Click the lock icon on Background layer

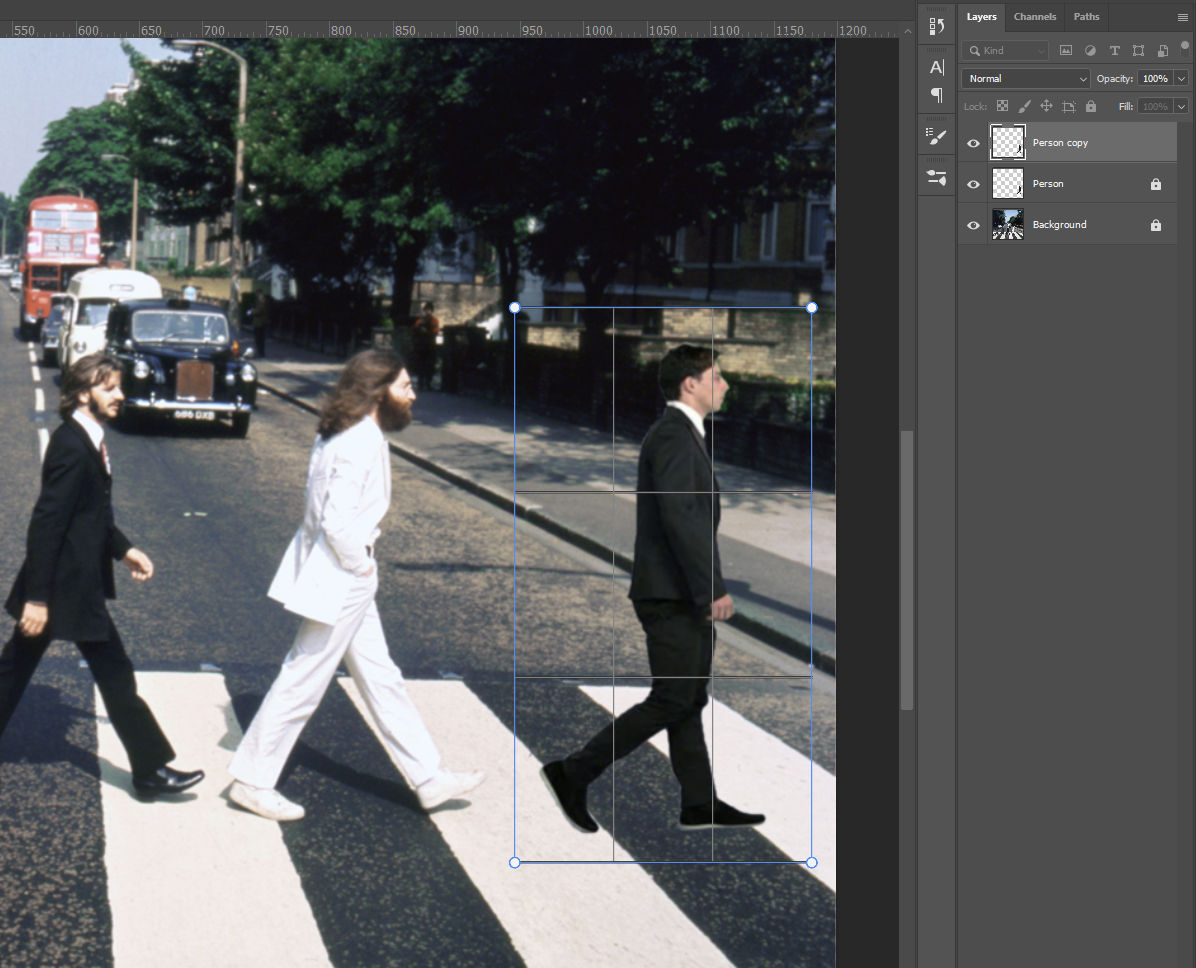tap(1156, 225)
